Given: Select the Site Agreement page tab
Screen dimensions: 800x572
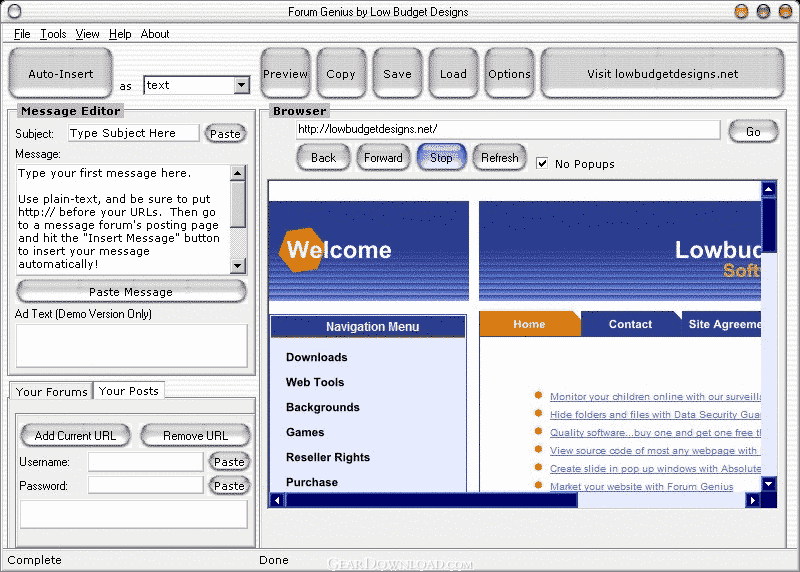Looking at the screenshot, I should [x=721, y=324].
